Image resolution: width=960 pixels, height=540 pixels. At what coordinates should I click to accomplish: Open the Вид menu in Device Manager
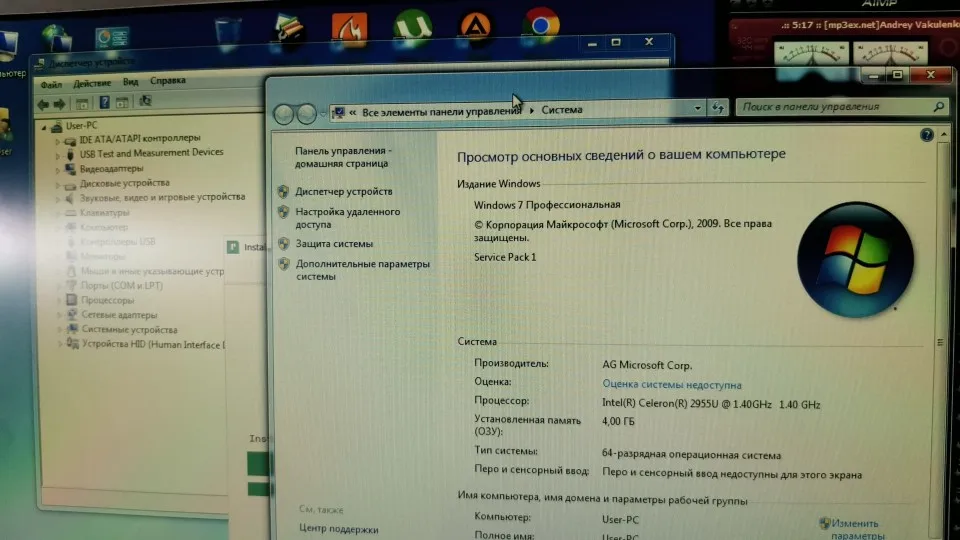(130, 81)
